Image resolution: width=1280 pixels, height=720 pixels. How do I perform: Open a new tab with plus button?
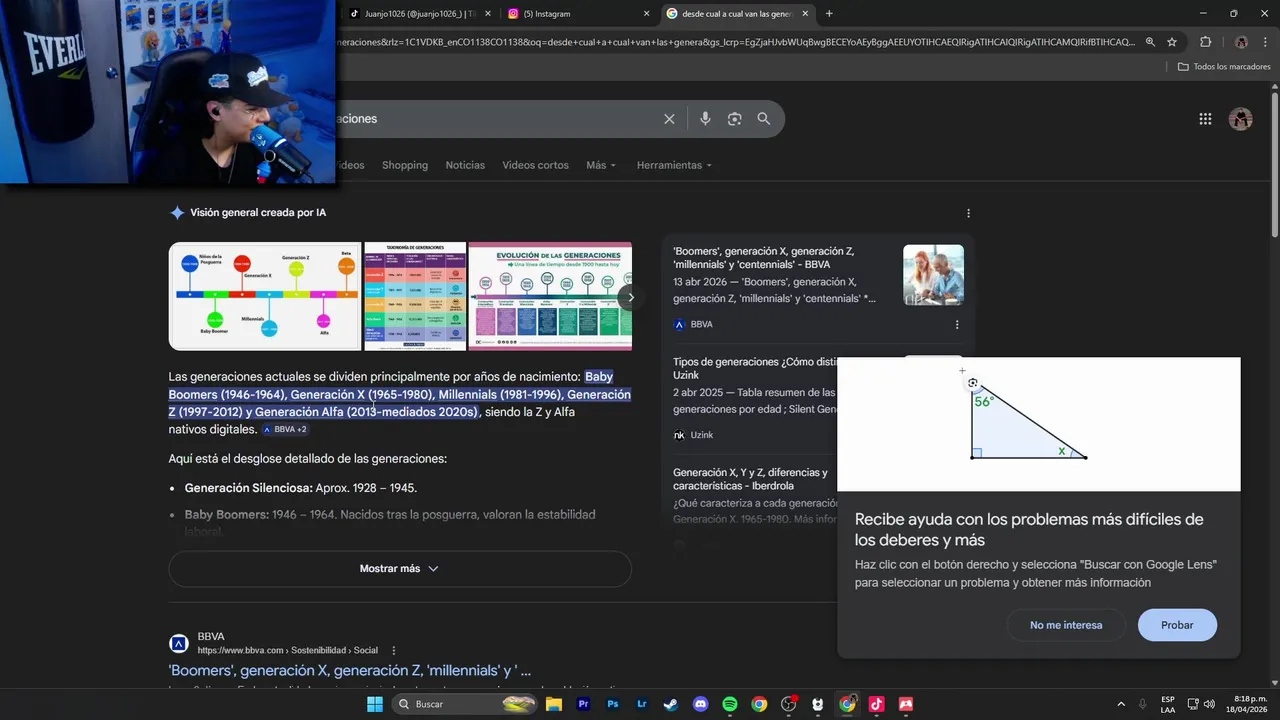(829, 14)
